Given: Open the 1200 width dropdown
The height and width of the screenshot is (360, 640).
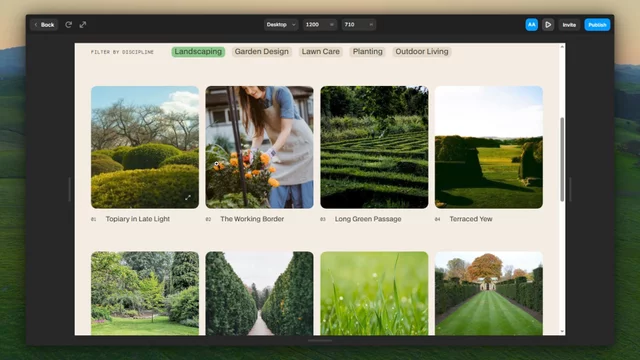Looking at the screenshot, I should click(x=320, y=24).
